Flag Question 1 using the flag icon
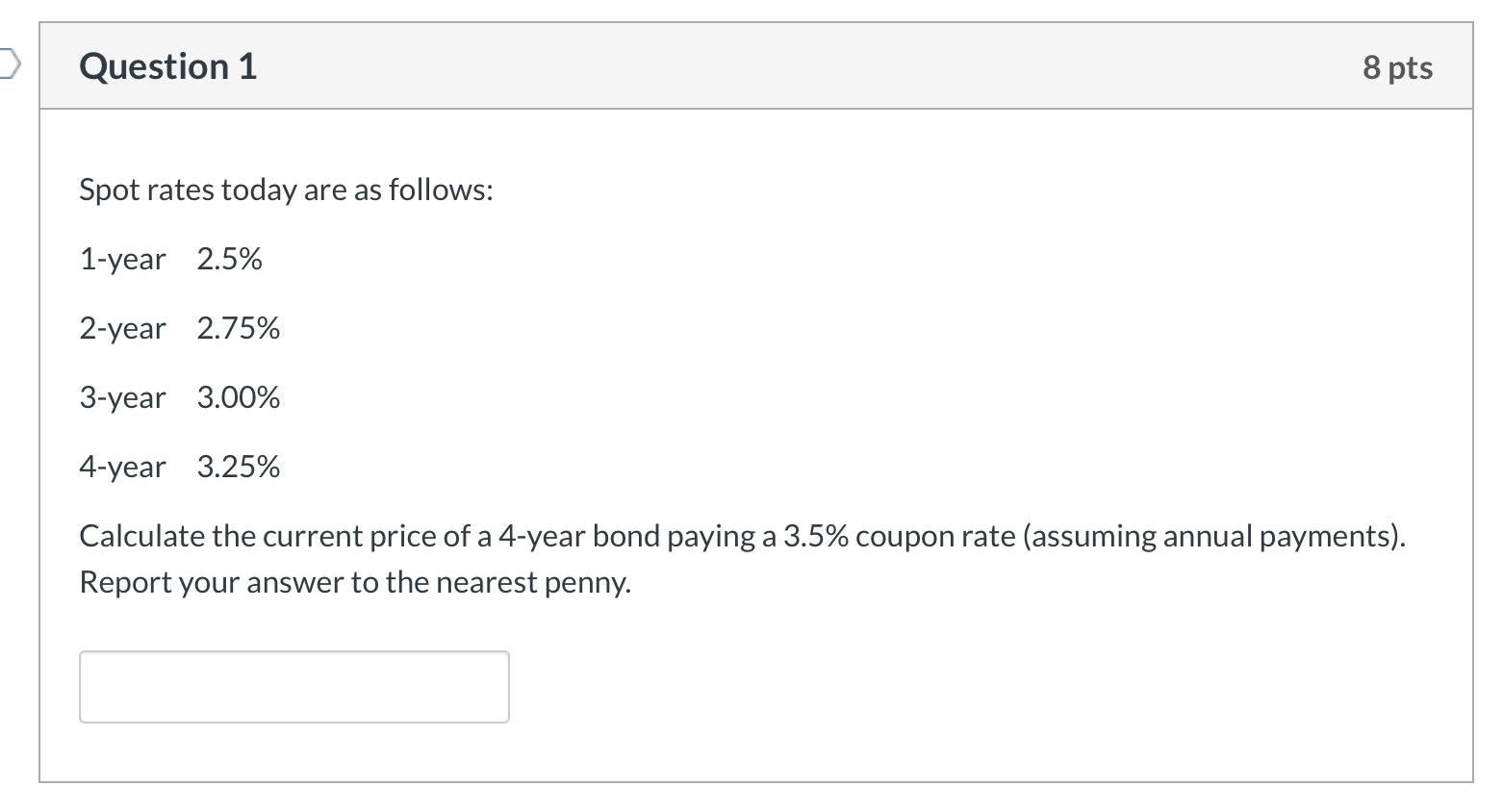The height and width of the screenshot is (812, 1503). (x=8, y=65)
